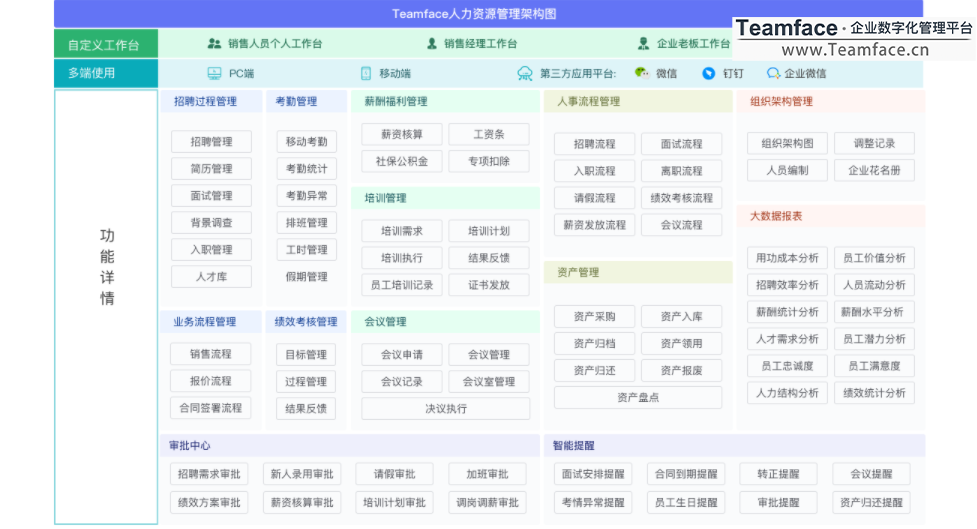Click 决议执行 under 会议管理

point(445,408)
